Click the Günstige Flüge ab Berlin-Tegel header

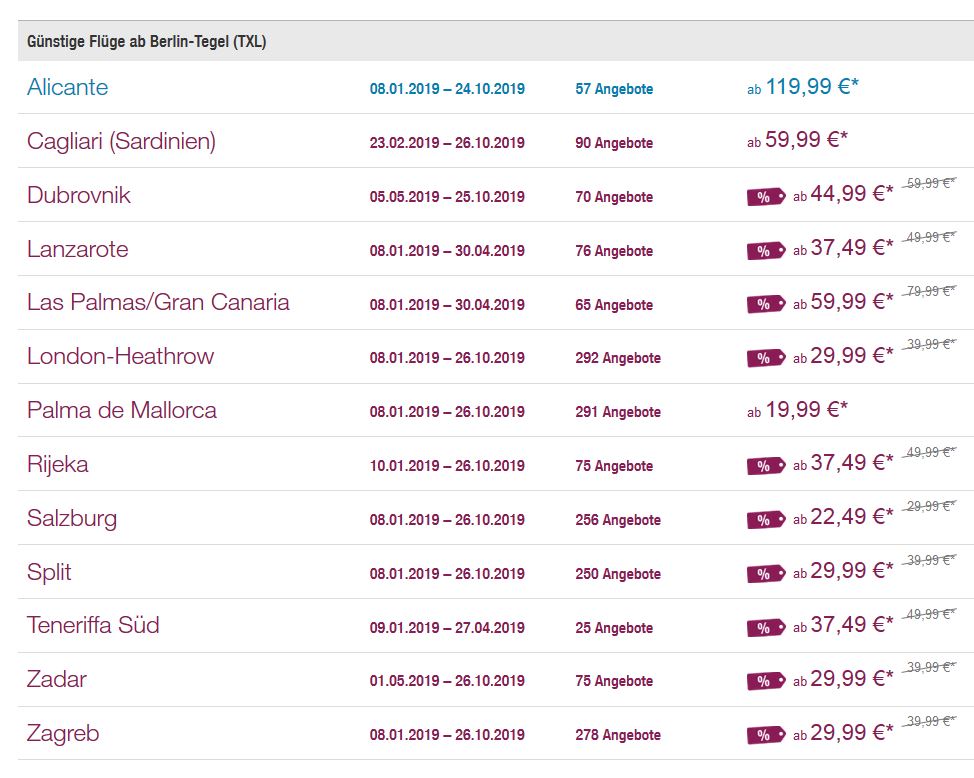click(x=147, y=42)
